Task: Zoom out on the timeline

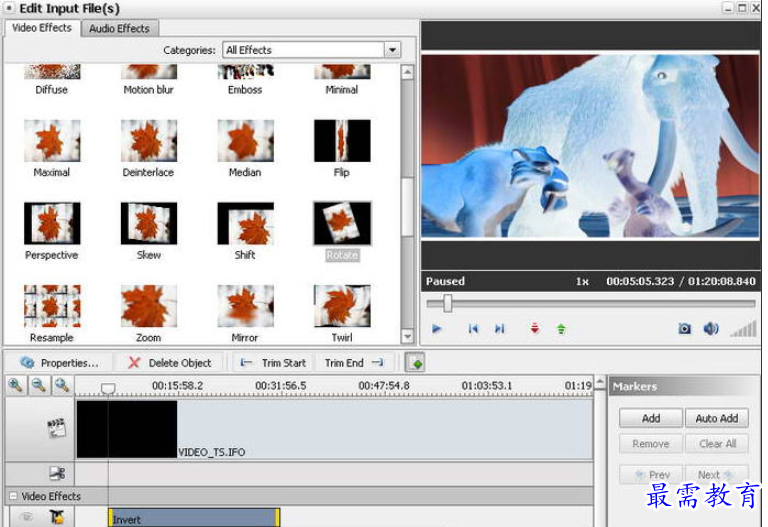Action: coord(39,385)
